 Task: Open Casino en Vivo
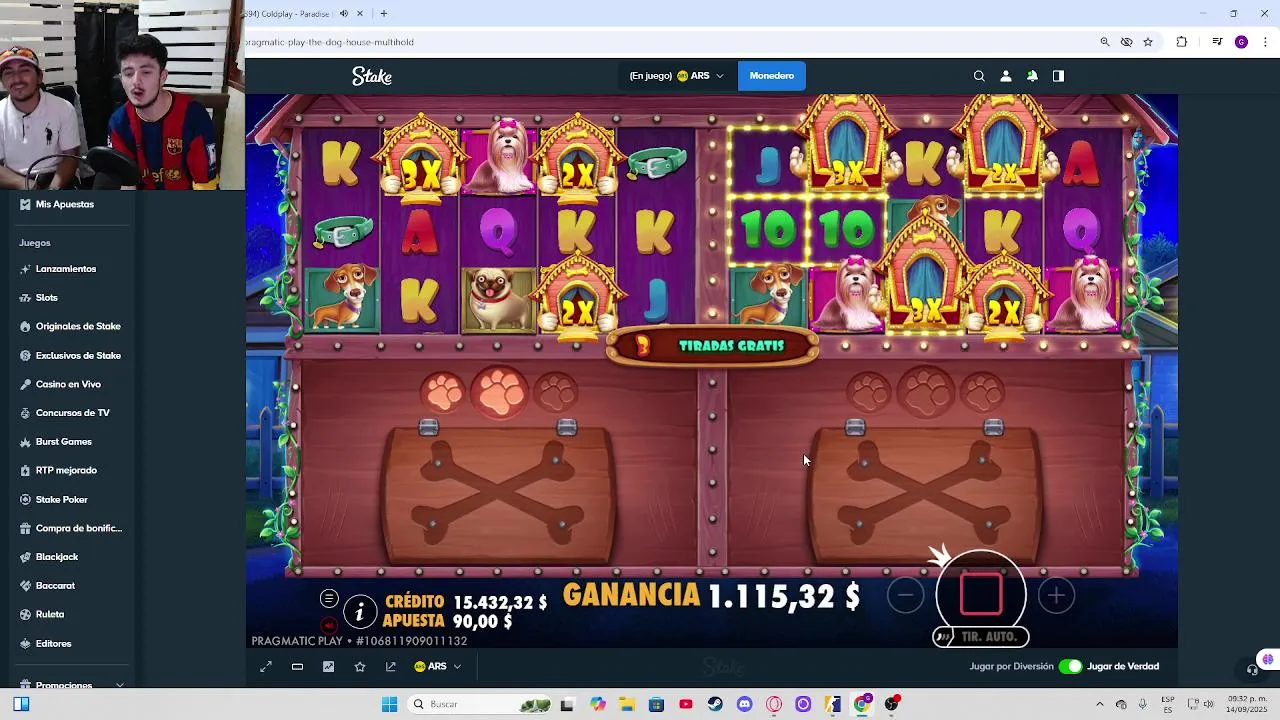(x=68, y=384)
